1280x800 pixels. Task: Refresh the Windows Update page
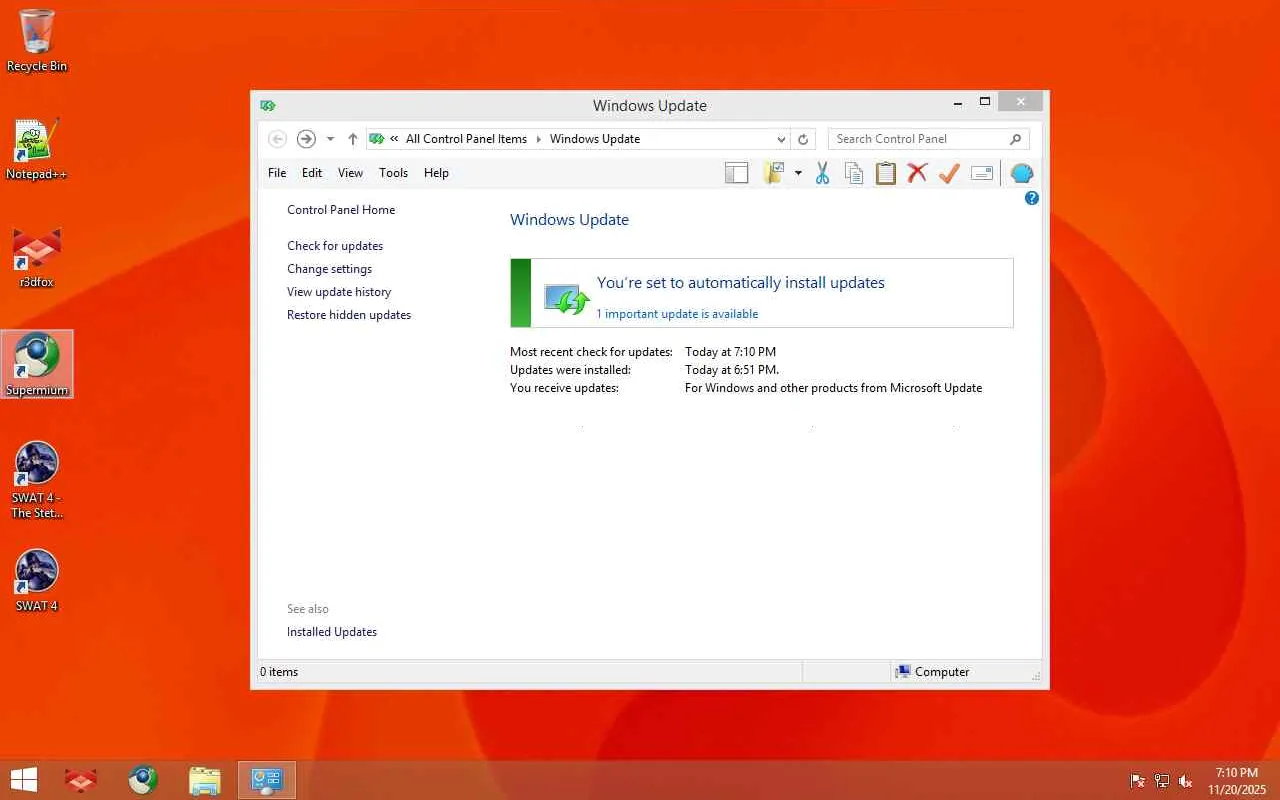(x=802, y=139)
